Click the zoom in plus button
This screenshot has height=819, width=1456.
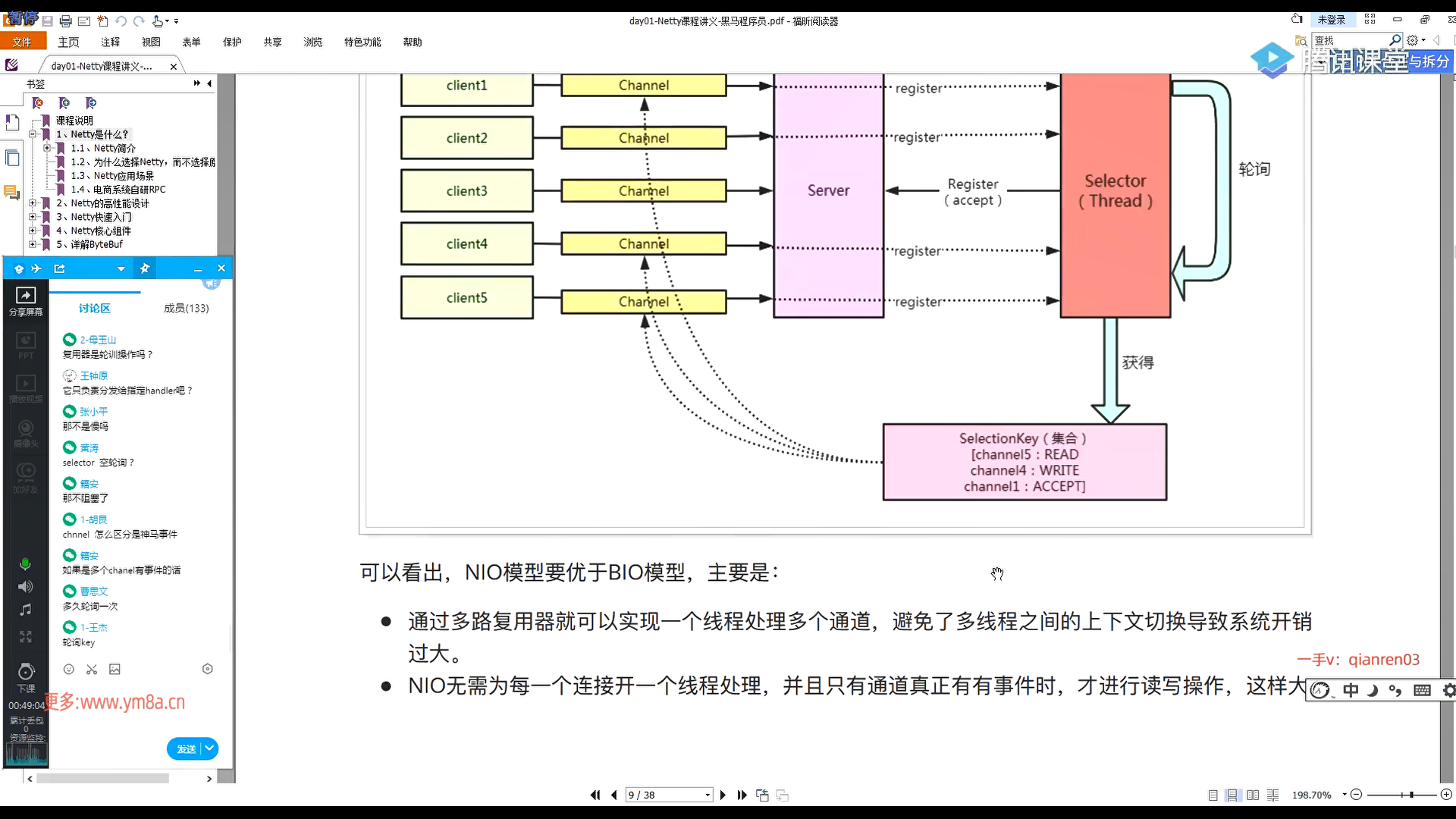[x=1446, y=795]
